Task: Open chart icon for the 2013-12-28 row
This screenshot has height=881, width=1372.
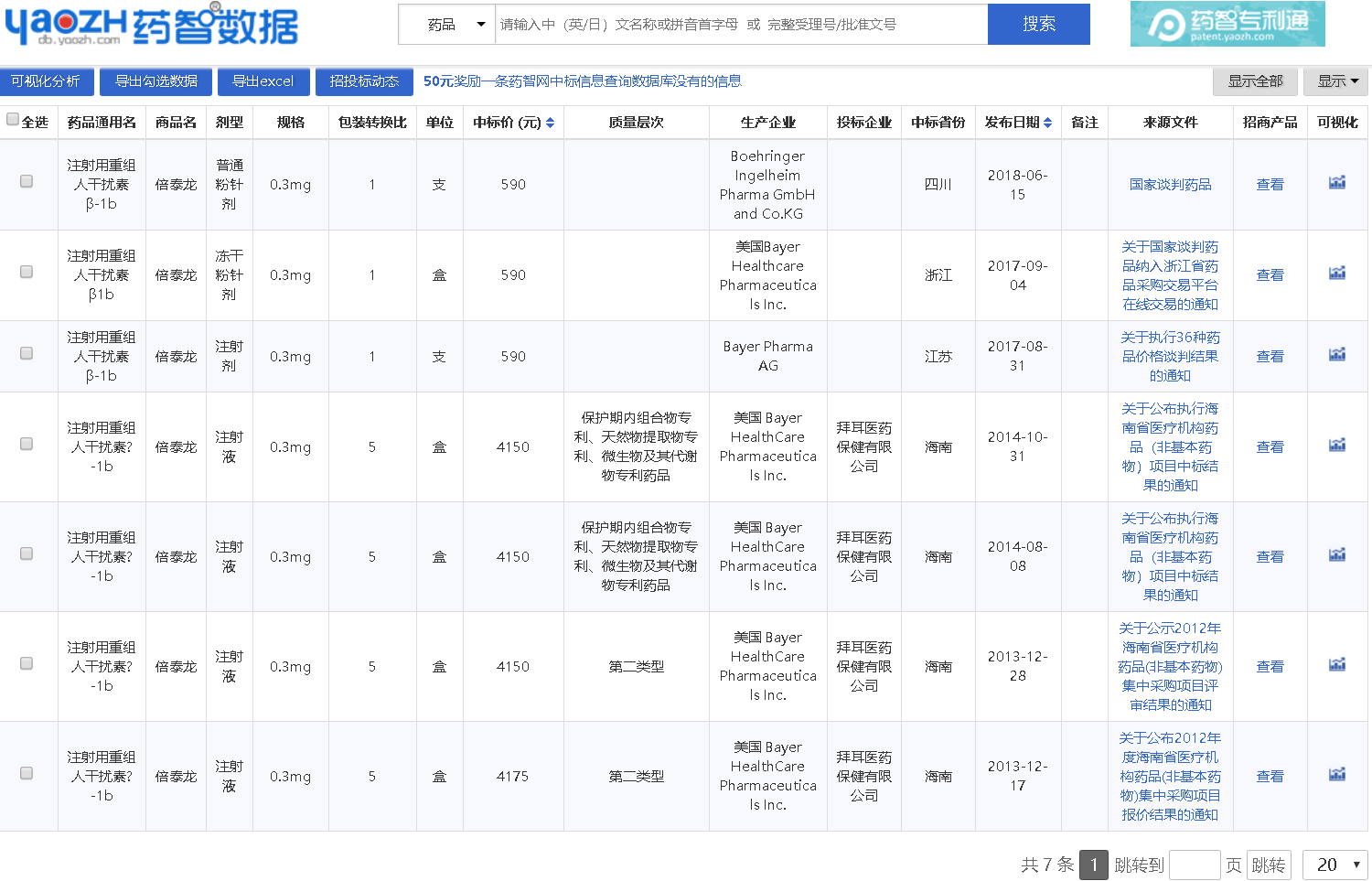Action: pyautogui.click(x=1337, y=665)
